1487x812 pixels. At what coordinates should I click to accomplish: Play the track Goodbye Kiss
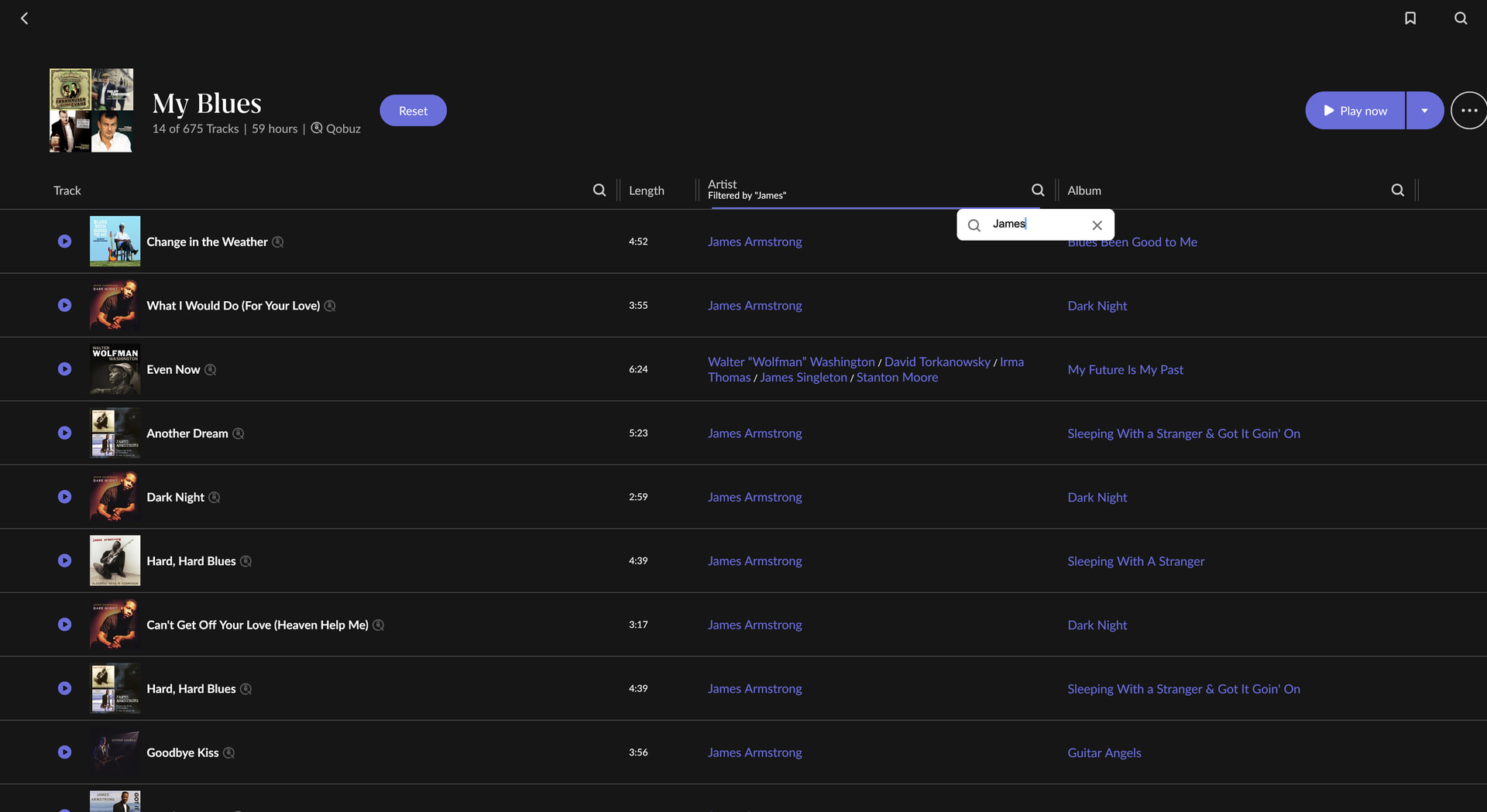(x=65, y=752)
